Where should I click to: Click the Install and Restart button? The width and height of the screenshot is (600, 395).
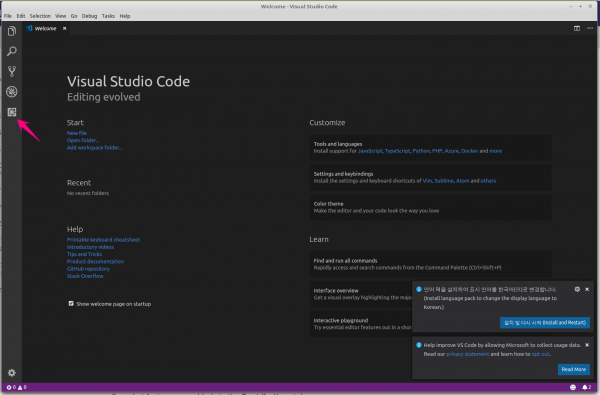point(545,323)
